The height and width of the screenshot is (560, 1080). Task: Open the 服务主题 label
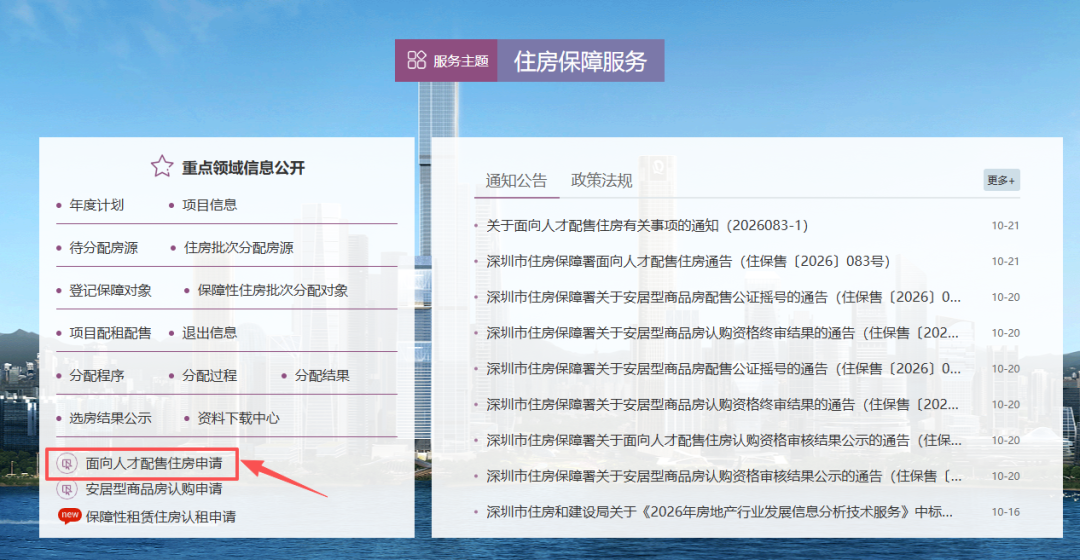[461, 61]
